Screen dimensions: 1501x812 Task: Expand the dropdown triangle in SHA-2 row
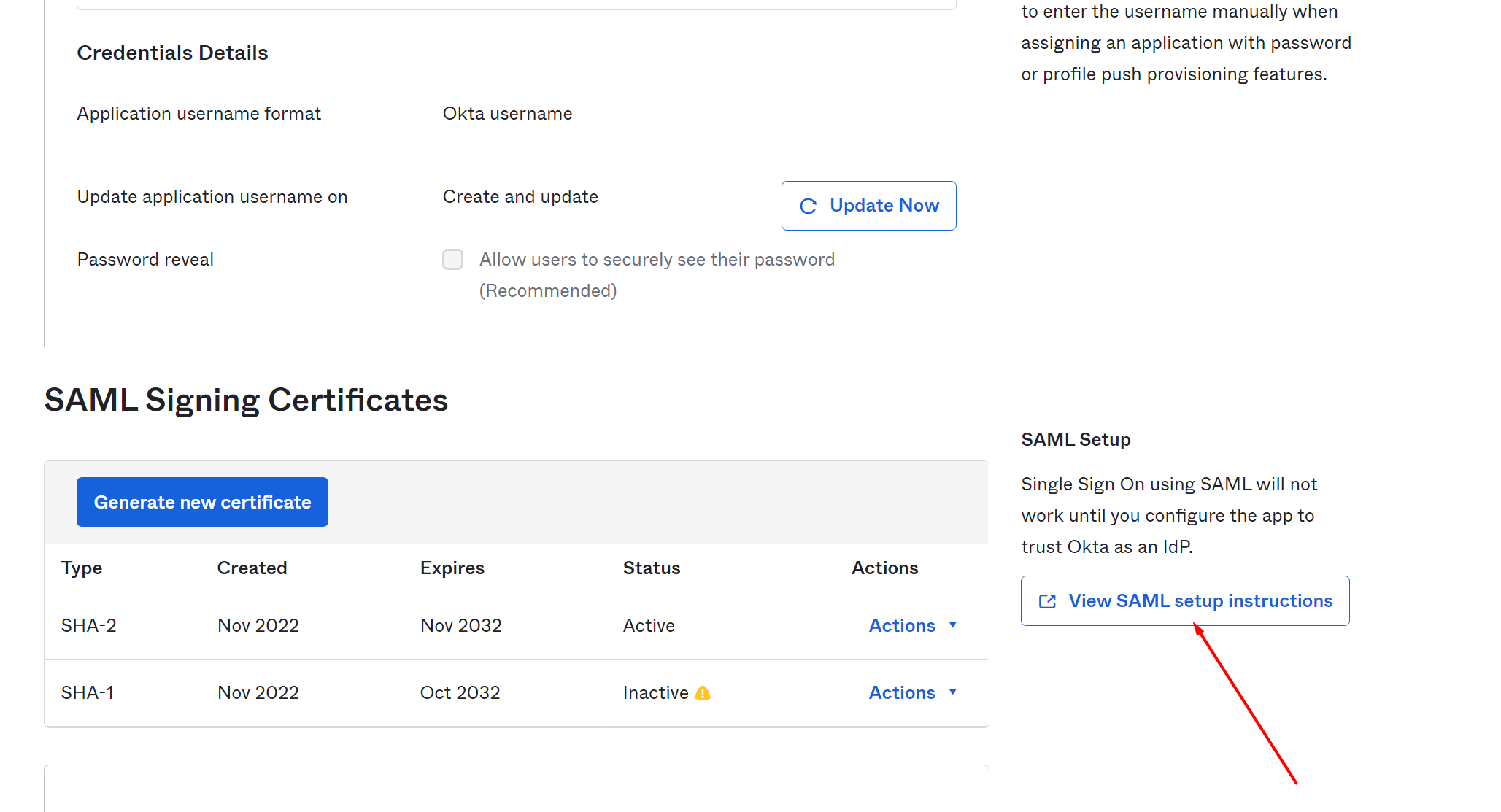pyautogui.click(x=953, y=625)
